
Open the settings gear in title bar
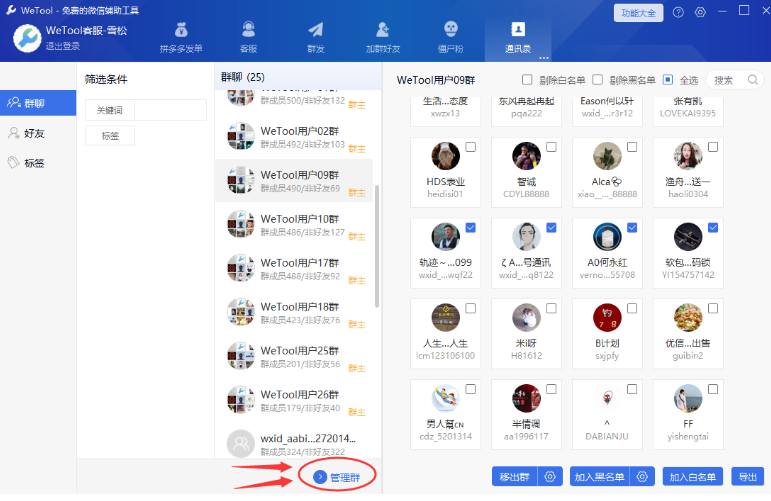[700, 12]
